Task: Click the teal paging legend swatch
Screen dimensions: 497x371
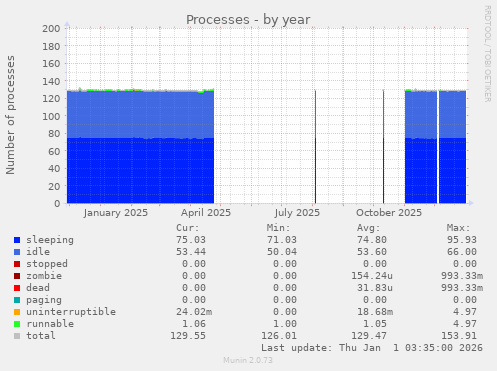Action: tap(17, 300)
